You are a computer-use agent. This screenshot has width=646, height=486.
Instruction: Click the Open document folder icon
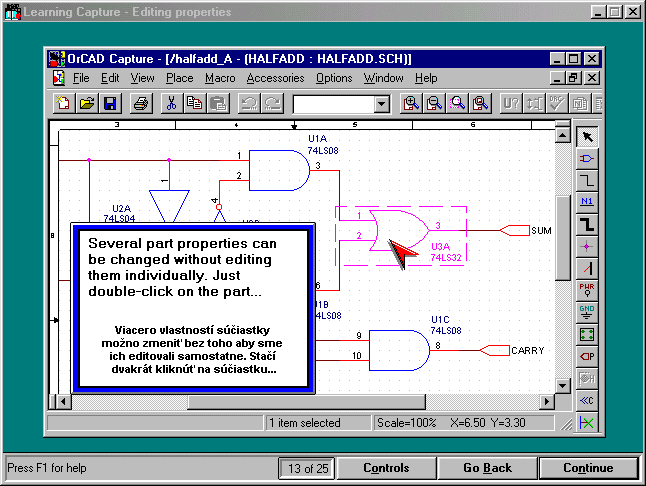point(87,103)
